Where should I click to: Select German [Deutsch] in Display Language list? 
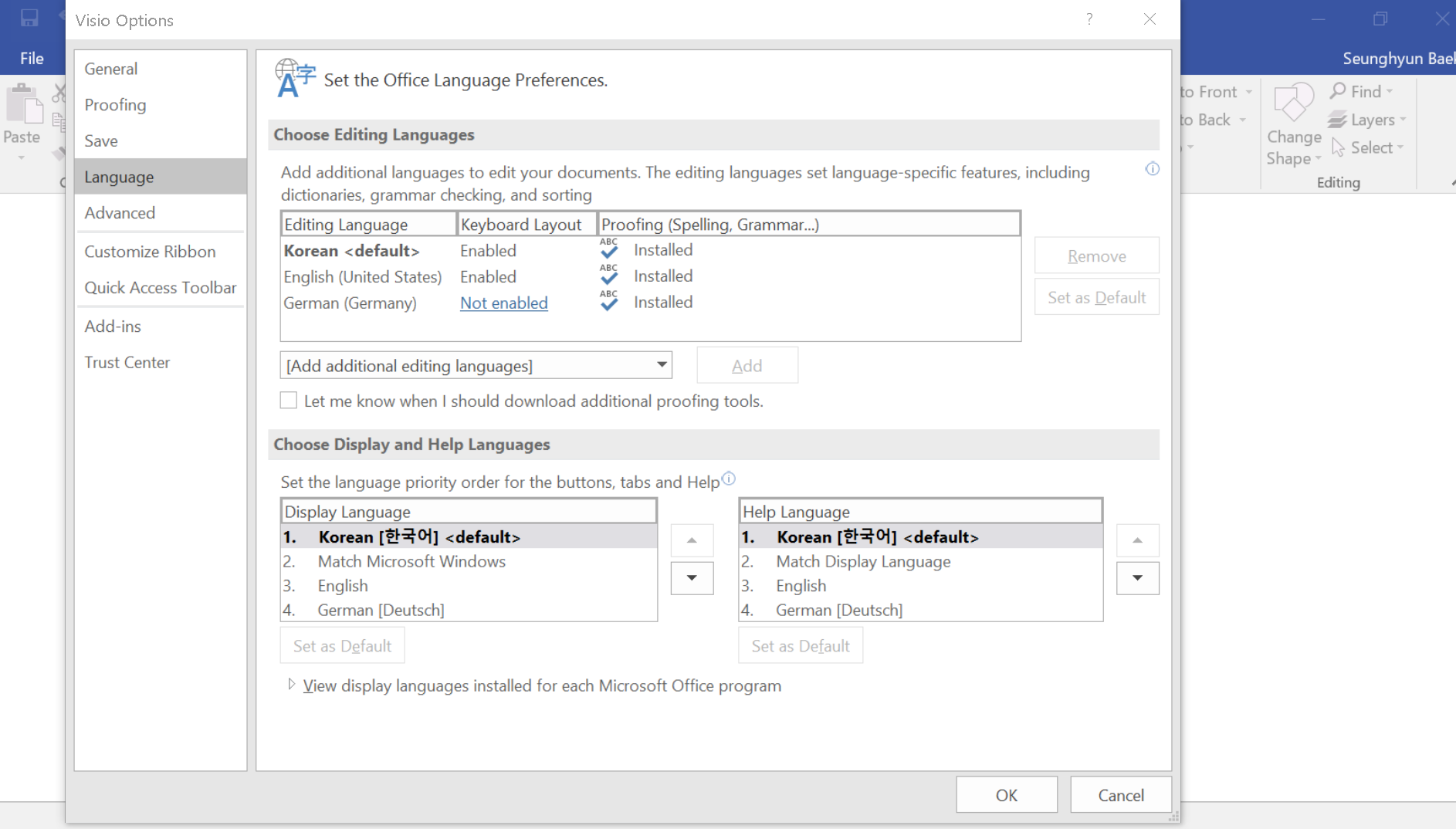point(469,610)
